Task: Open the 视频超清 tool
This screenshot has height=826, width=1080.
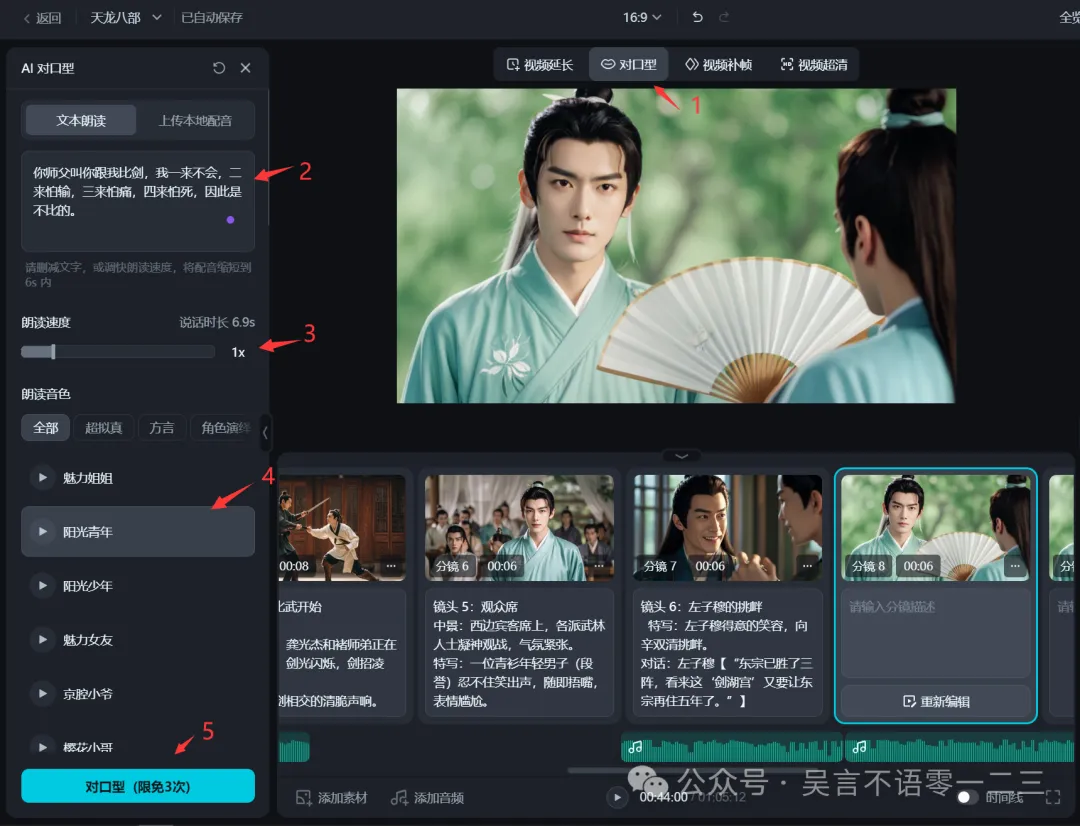Action: (x=814, y=65)
